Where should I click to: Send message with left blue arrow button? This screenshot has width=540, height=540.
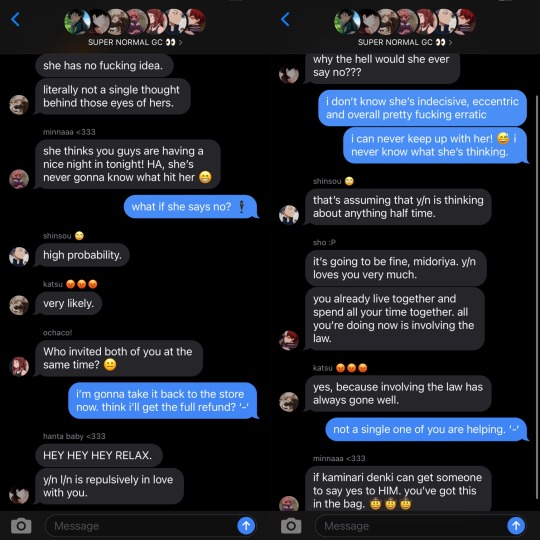[246, 526]
